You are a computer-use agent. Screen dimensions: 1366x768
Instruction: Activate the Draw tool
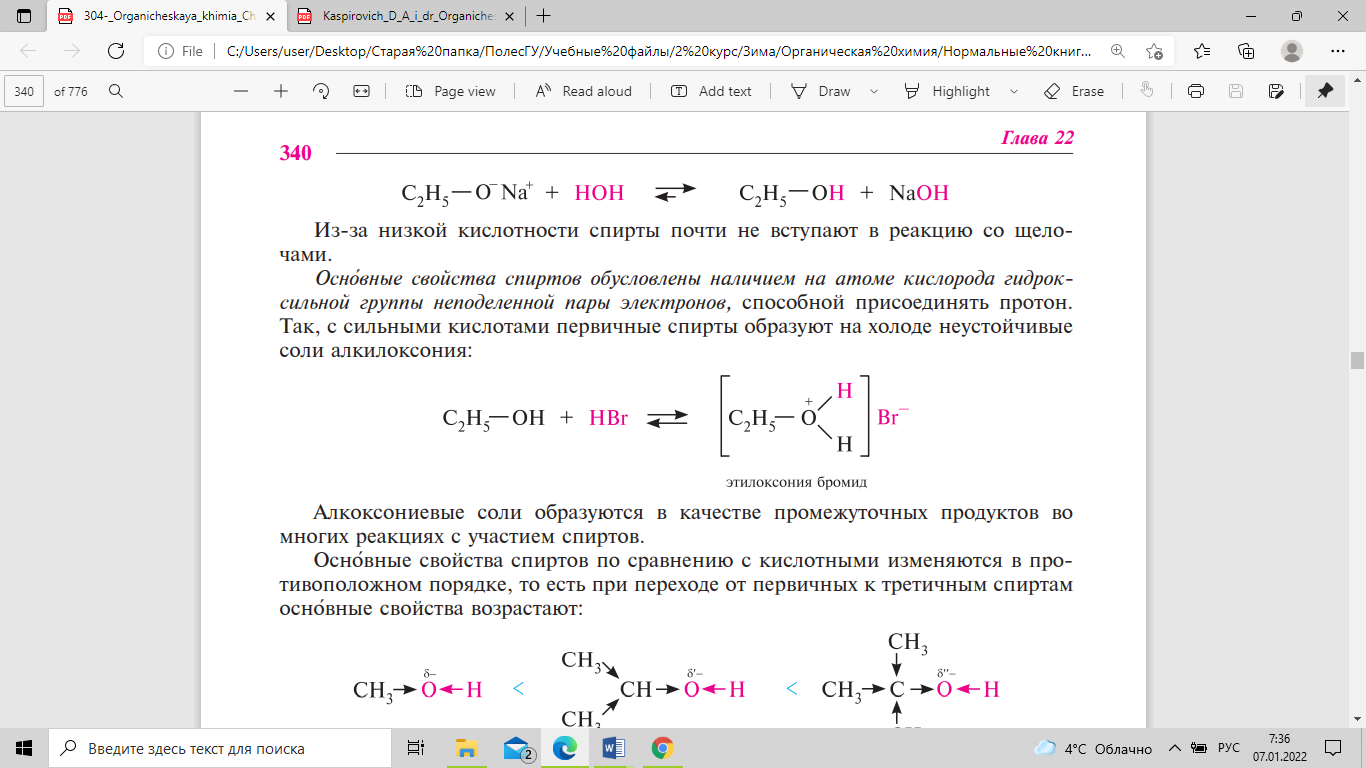tap(821, 91)
